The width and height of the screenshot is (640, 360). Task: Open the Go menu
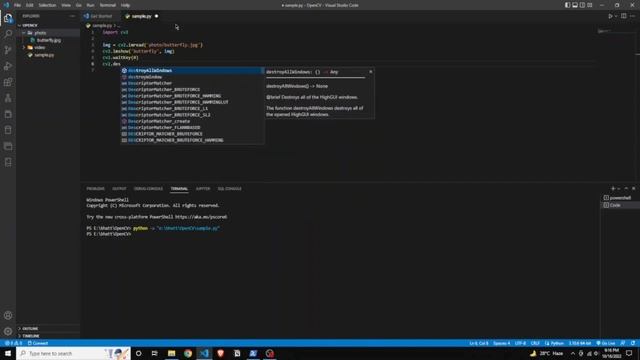point(79,5)
